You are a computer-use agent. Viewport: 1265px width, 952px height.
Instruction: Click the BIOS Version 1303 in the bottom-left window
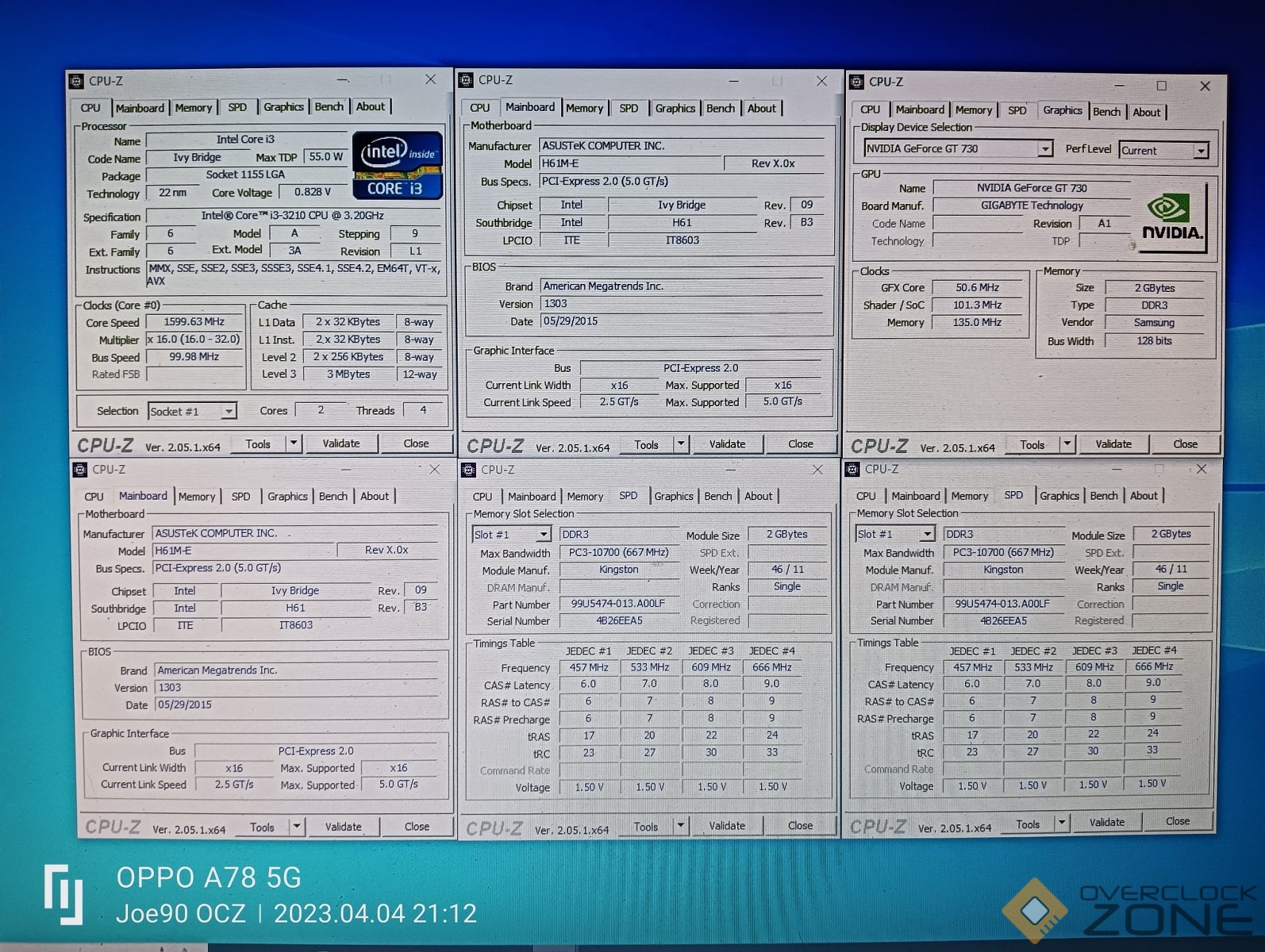(x=296, y=688)
